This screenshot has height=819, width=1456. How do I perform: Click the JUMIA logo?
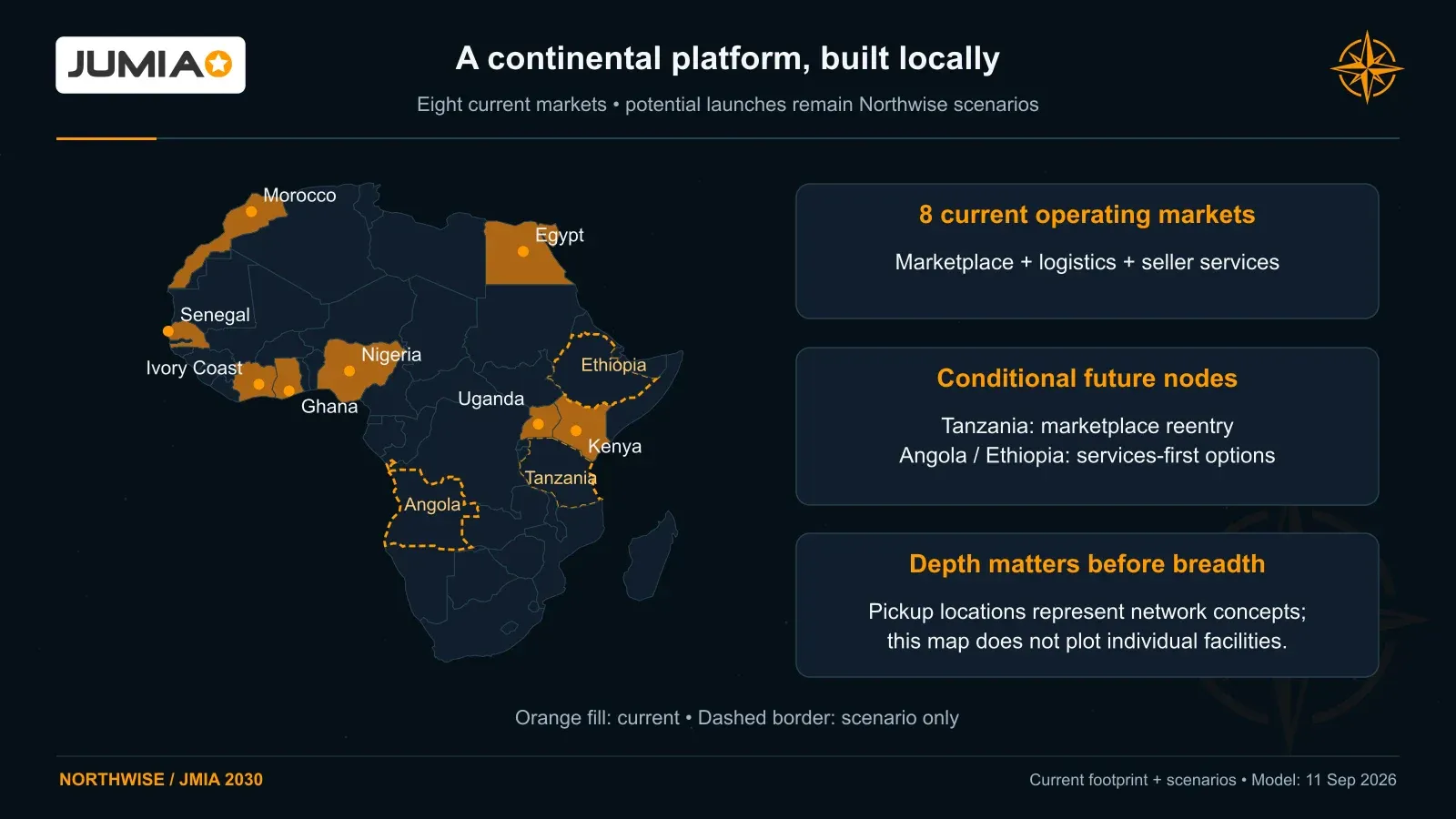(150, 65)
